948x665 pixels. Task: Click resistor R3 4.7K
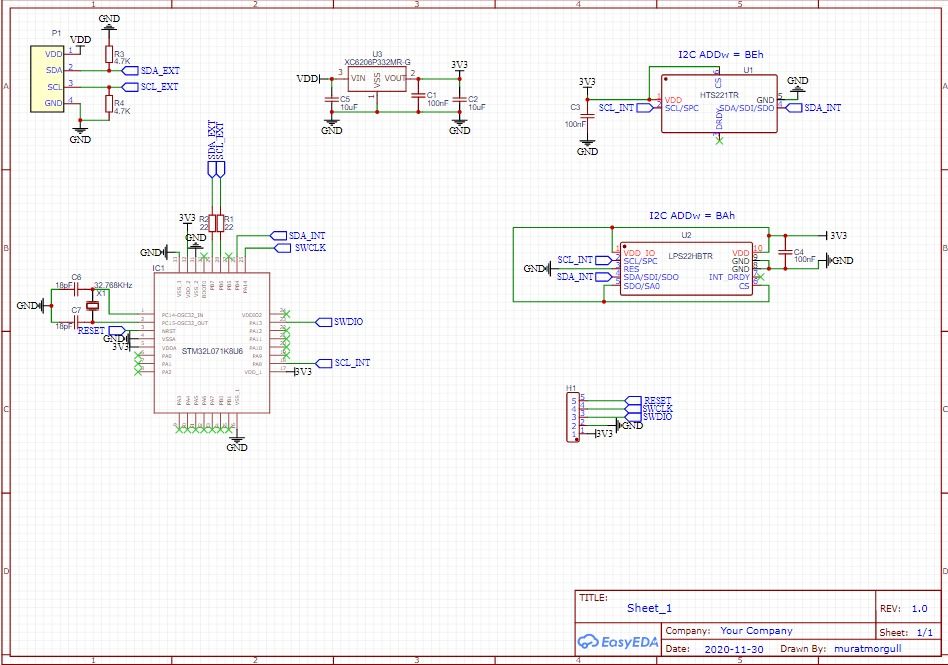(x=109, y=54)
